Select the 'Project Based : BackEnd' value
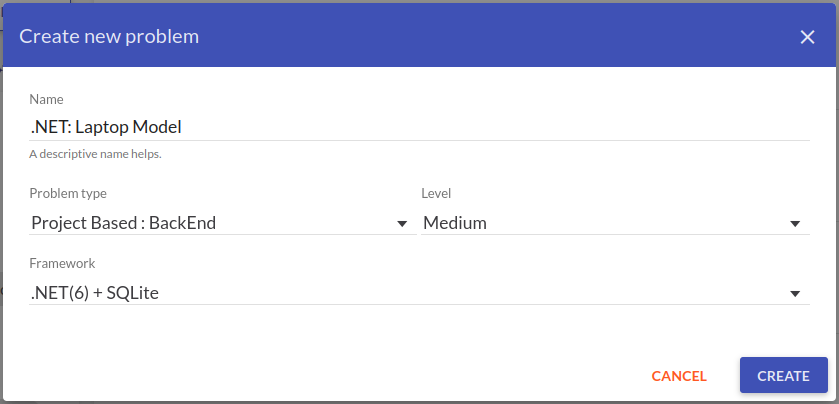This screenshot has width=839, height=404. click(x=124, y=223)
